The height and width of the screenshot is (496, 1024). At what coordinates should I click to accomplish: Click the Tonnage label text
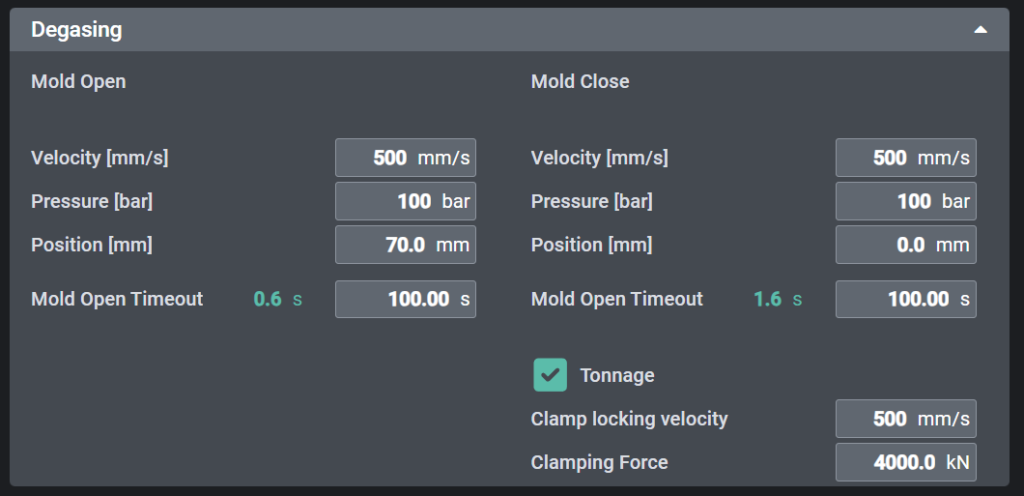pos(617,376)
